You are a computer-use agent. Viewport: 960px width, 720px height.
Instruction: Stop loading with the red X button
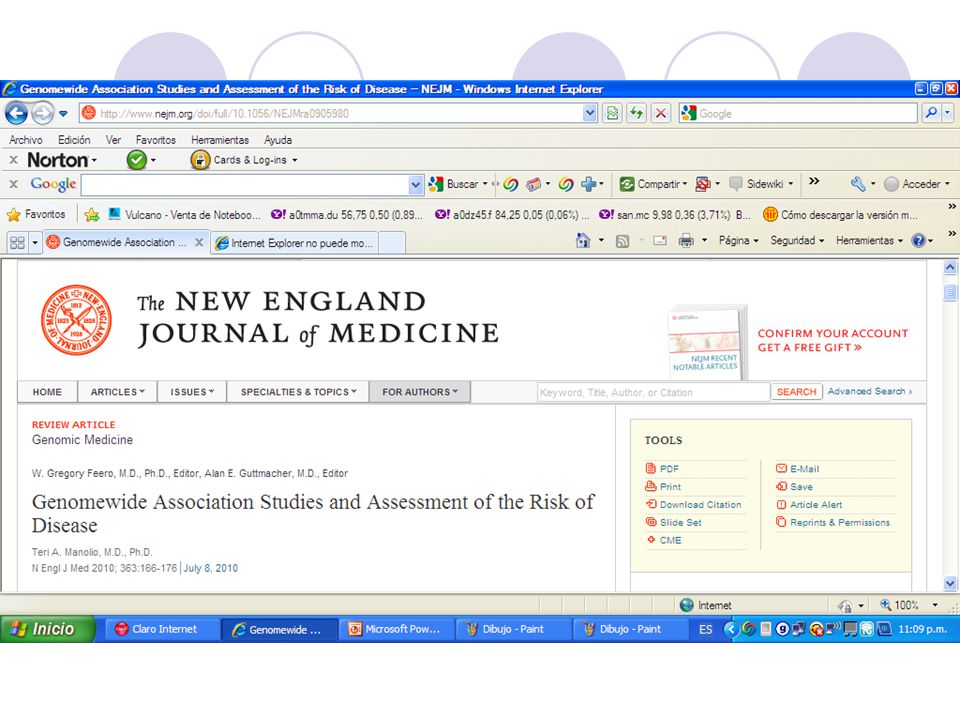click(x=661, y=113)
